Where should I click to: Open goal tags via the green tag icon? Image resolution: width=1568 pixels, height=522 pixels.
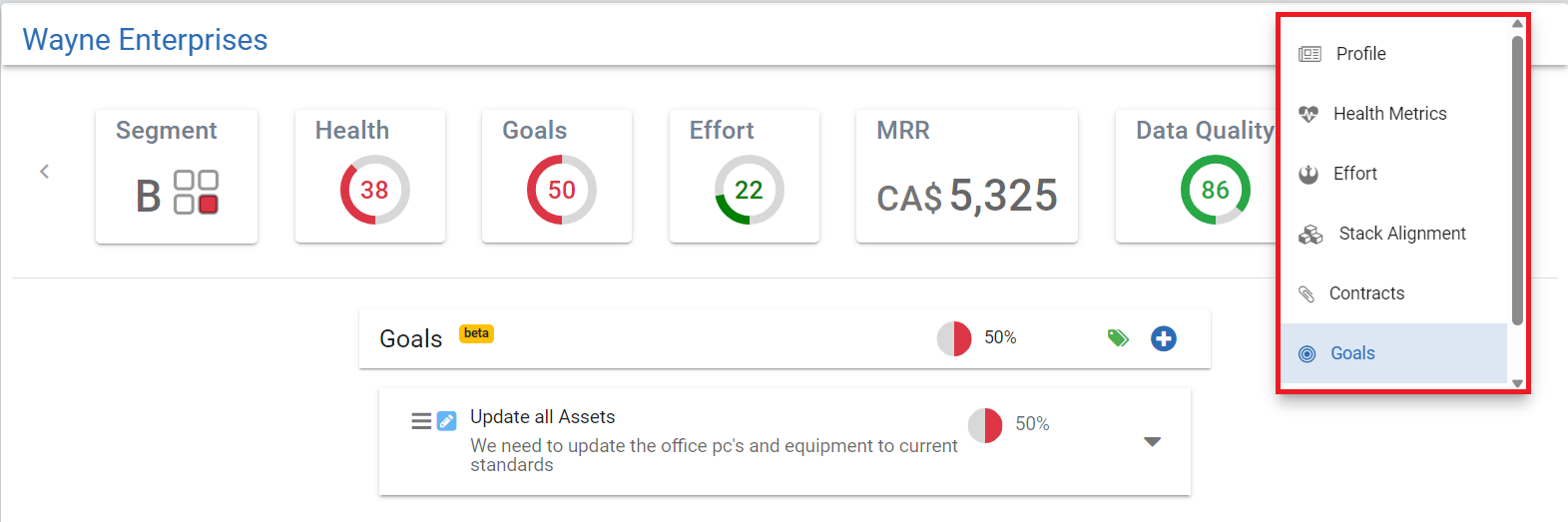tap(1118, 338)
